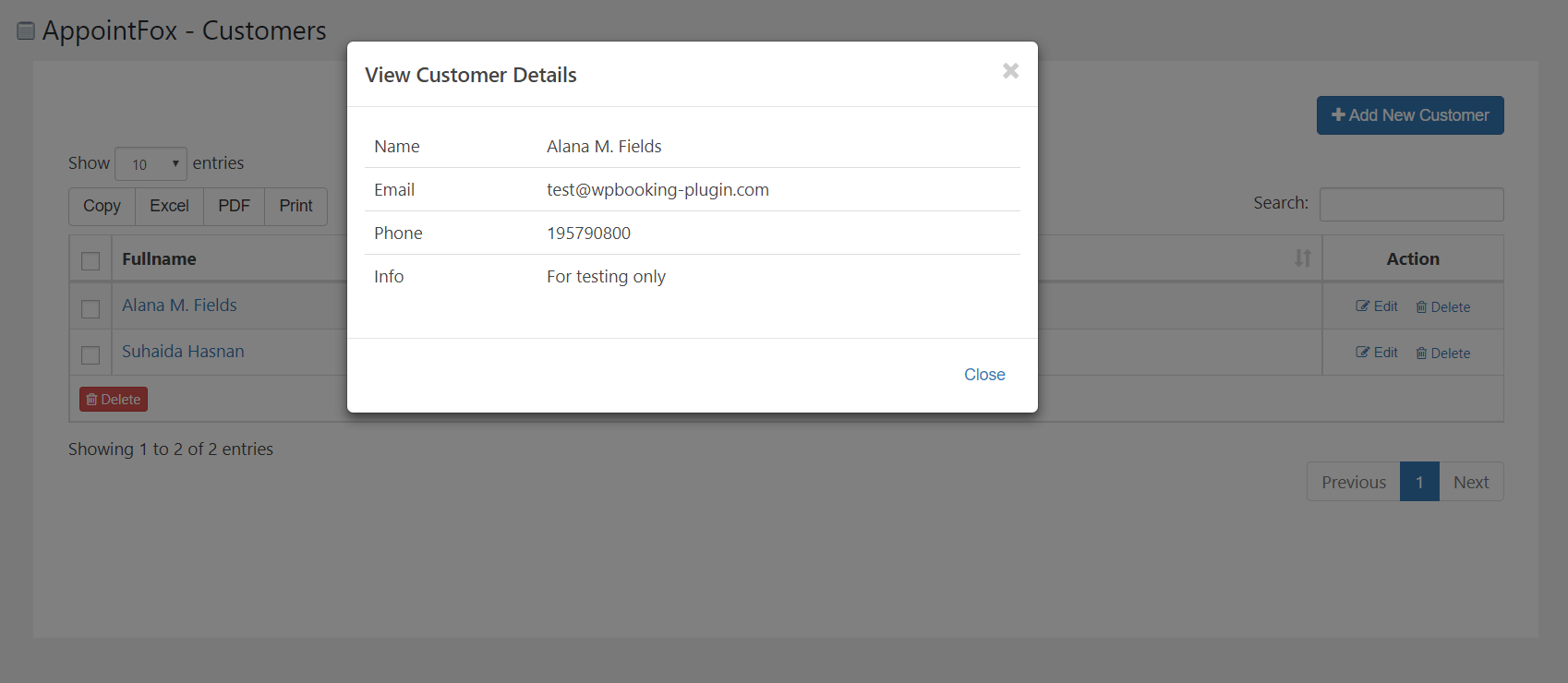
Task: Click the Close link in the modal
Action: [984, 375]
